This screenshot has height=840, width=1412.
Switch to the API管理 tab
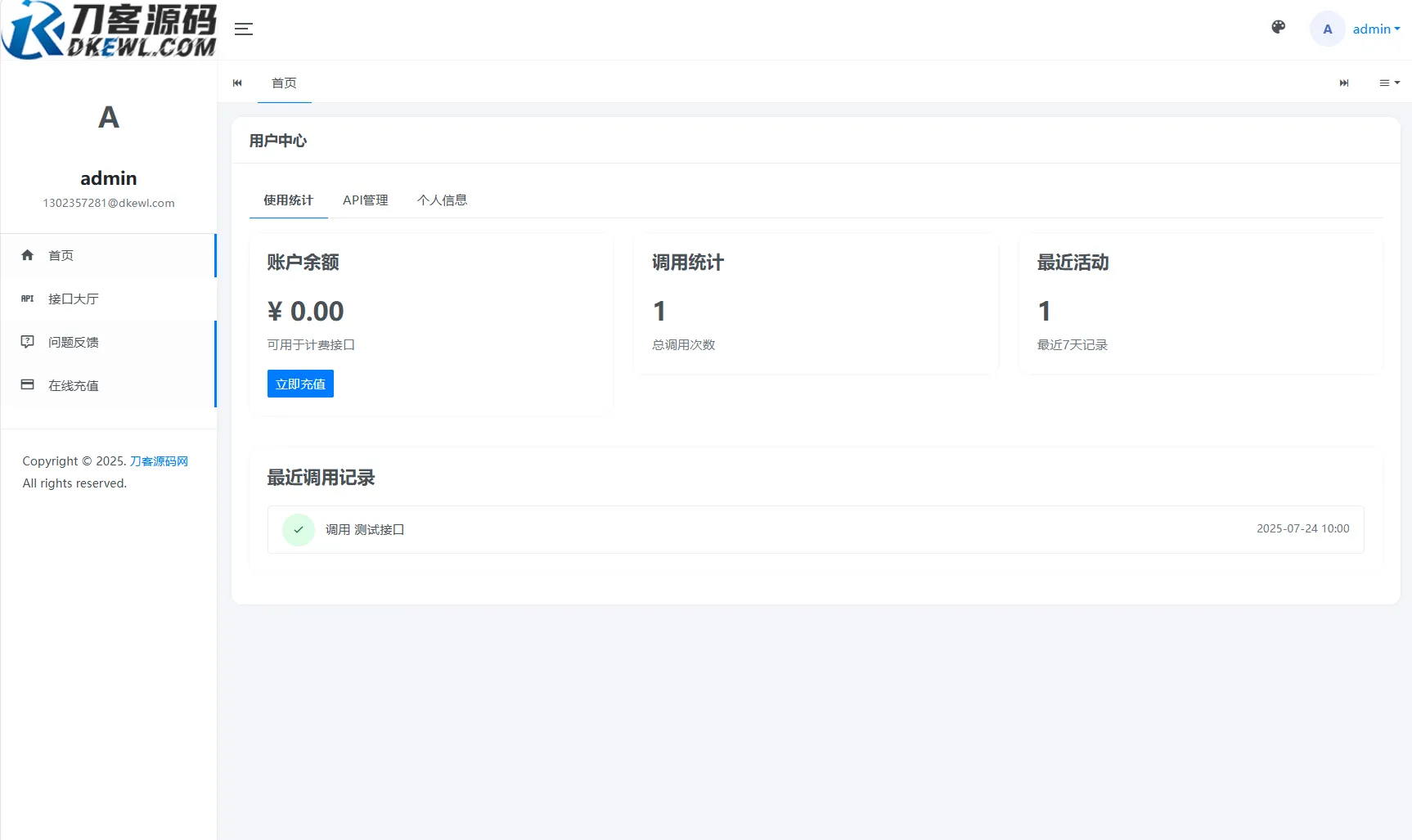click(x=366, y=200)
